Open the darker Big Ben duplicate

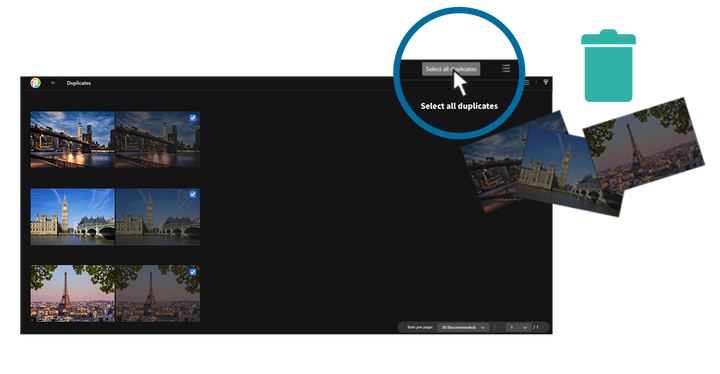coord(158,216)
